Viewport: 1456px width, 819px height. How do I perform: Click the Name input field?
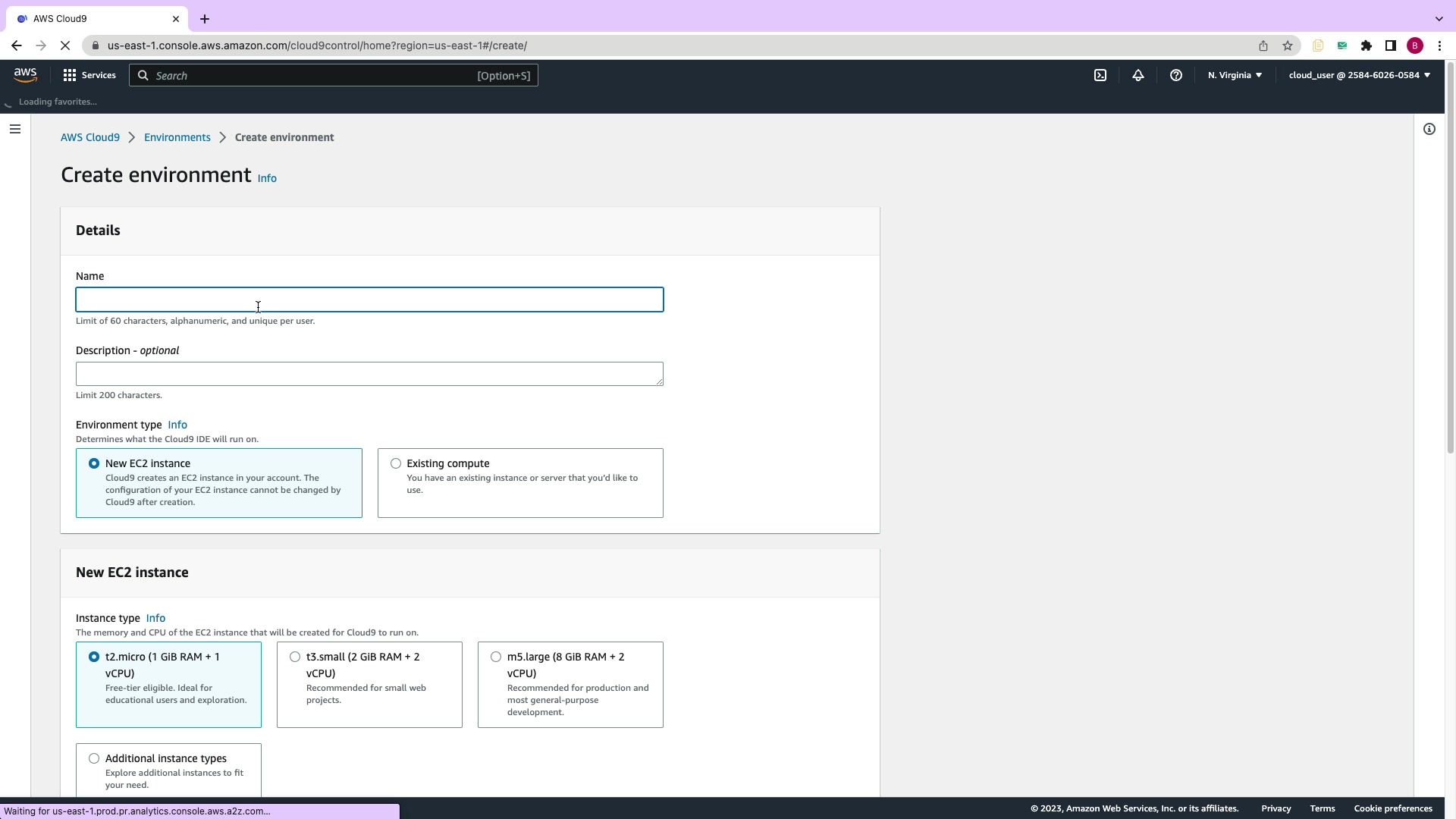pos(369,300)
